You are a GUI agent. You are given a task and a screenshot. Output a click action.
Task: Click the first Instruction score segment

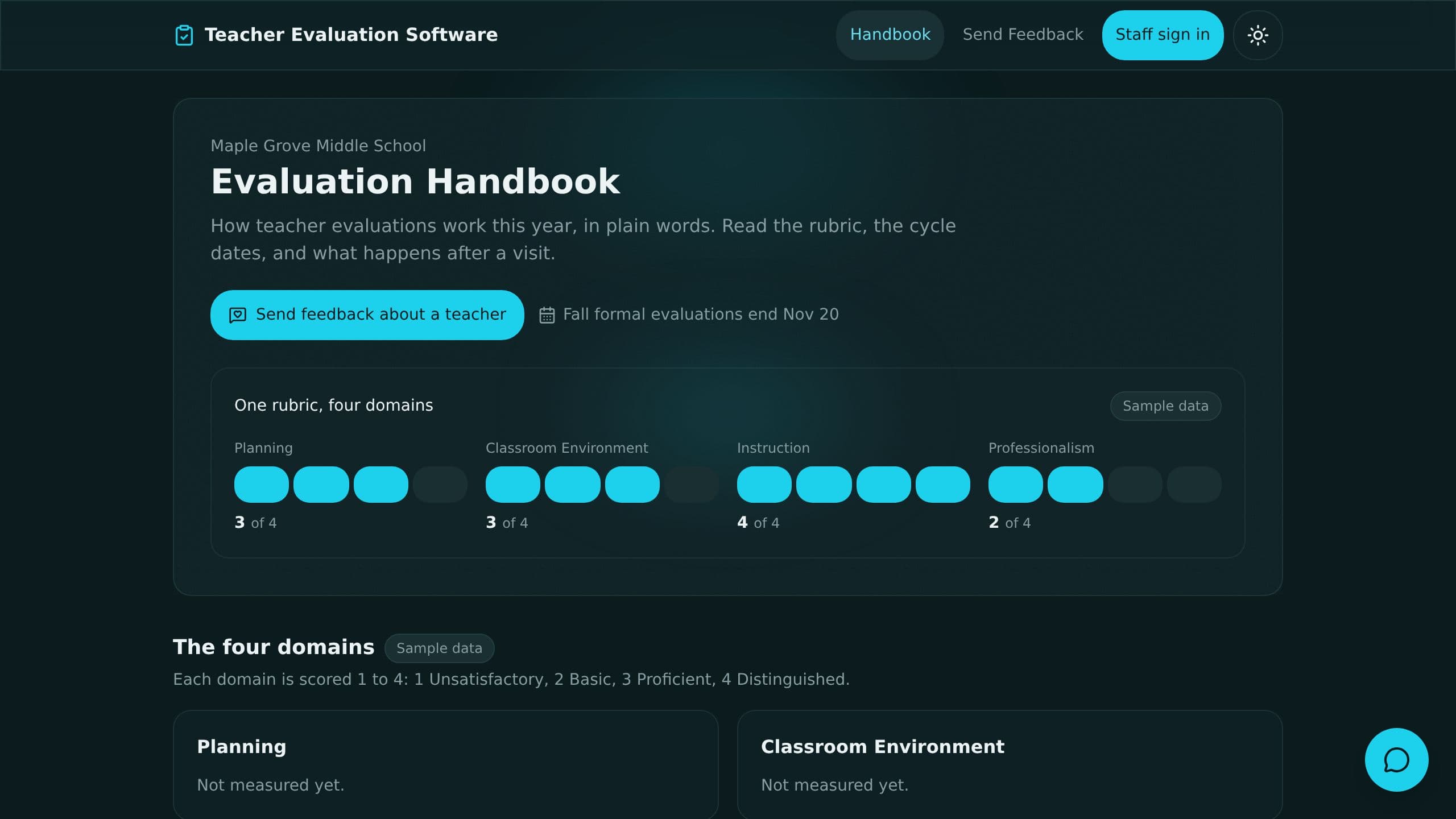(x=764, y=485)
